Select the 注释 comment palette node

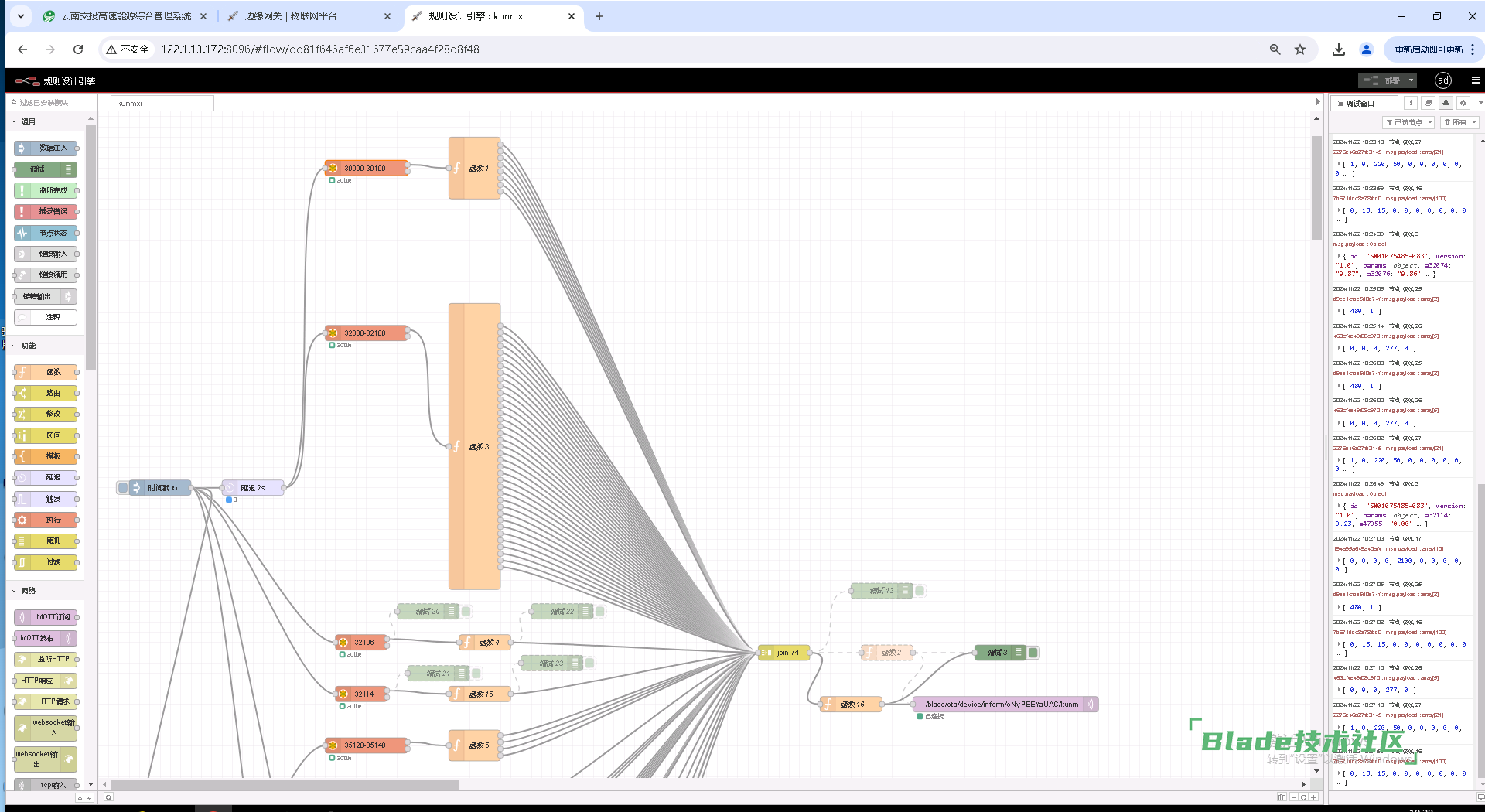coord(46,317)
